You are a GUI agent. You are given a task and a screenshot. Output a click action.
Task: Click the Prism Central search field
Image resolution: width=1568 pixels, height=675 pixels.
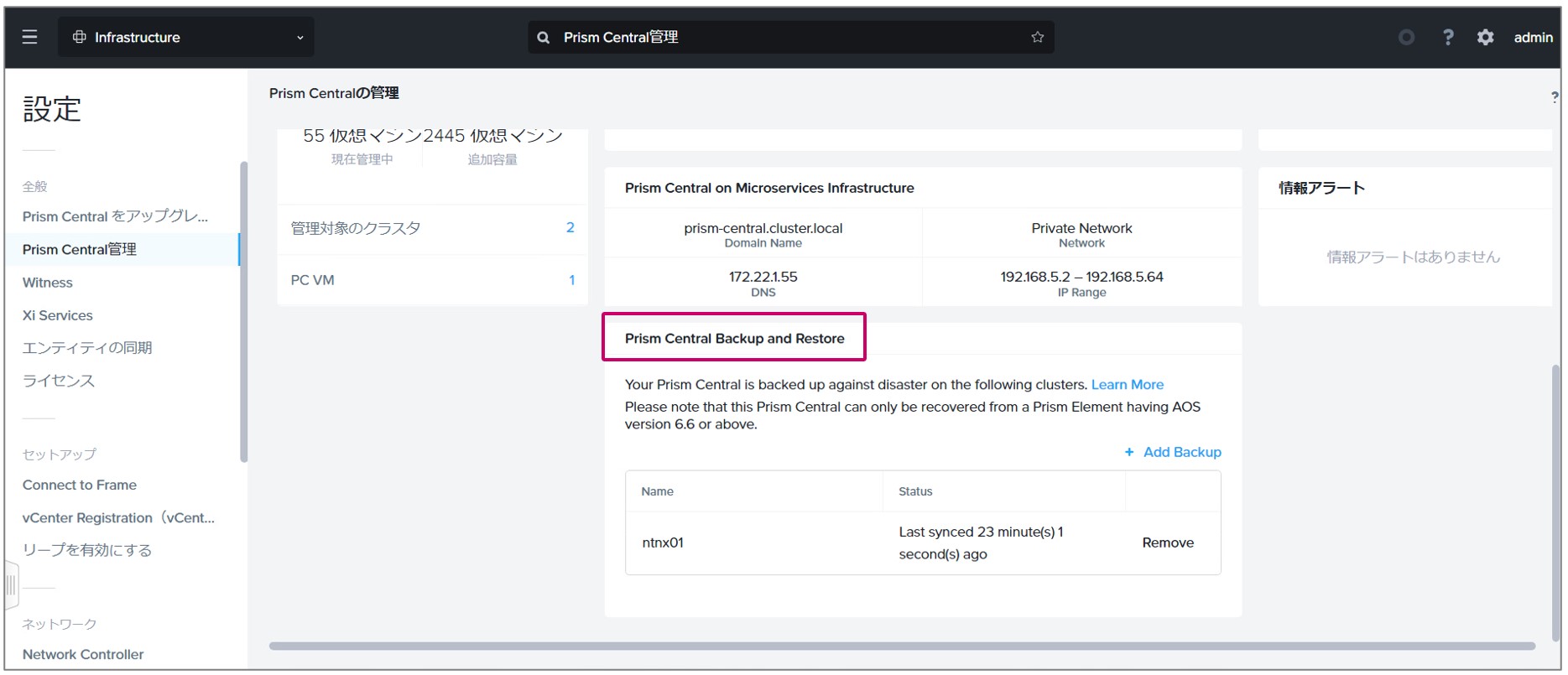(789, 38)
